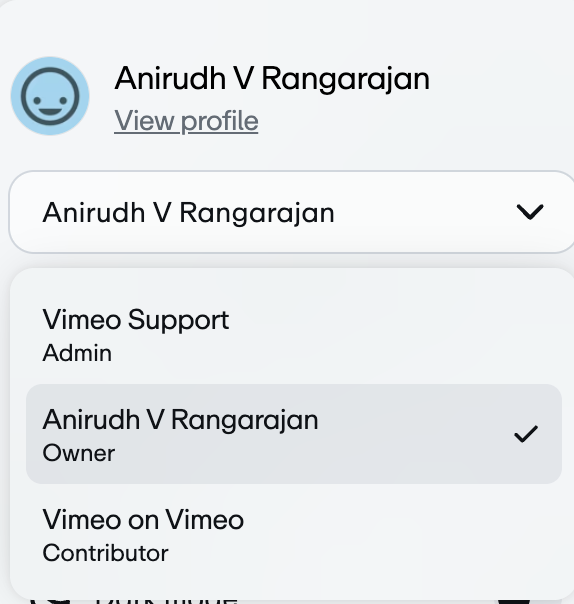
Task: Open the View profile link
Action: coord(186,121)
